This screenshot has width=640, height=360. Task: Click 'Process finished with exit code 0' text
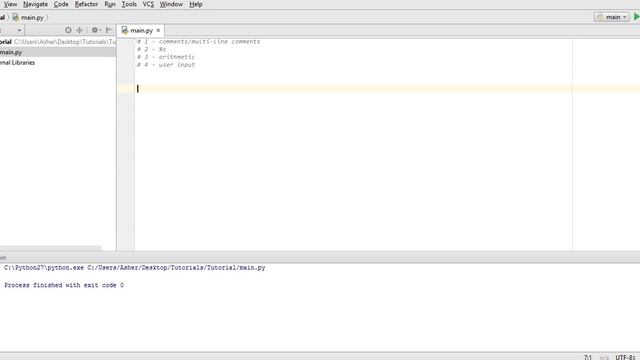pos(64,285)
